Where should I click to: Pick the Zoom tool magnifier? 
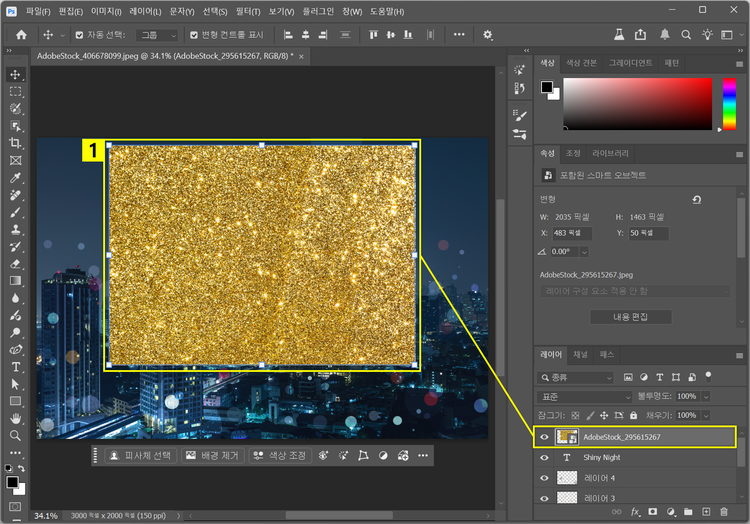click(15, 436)
